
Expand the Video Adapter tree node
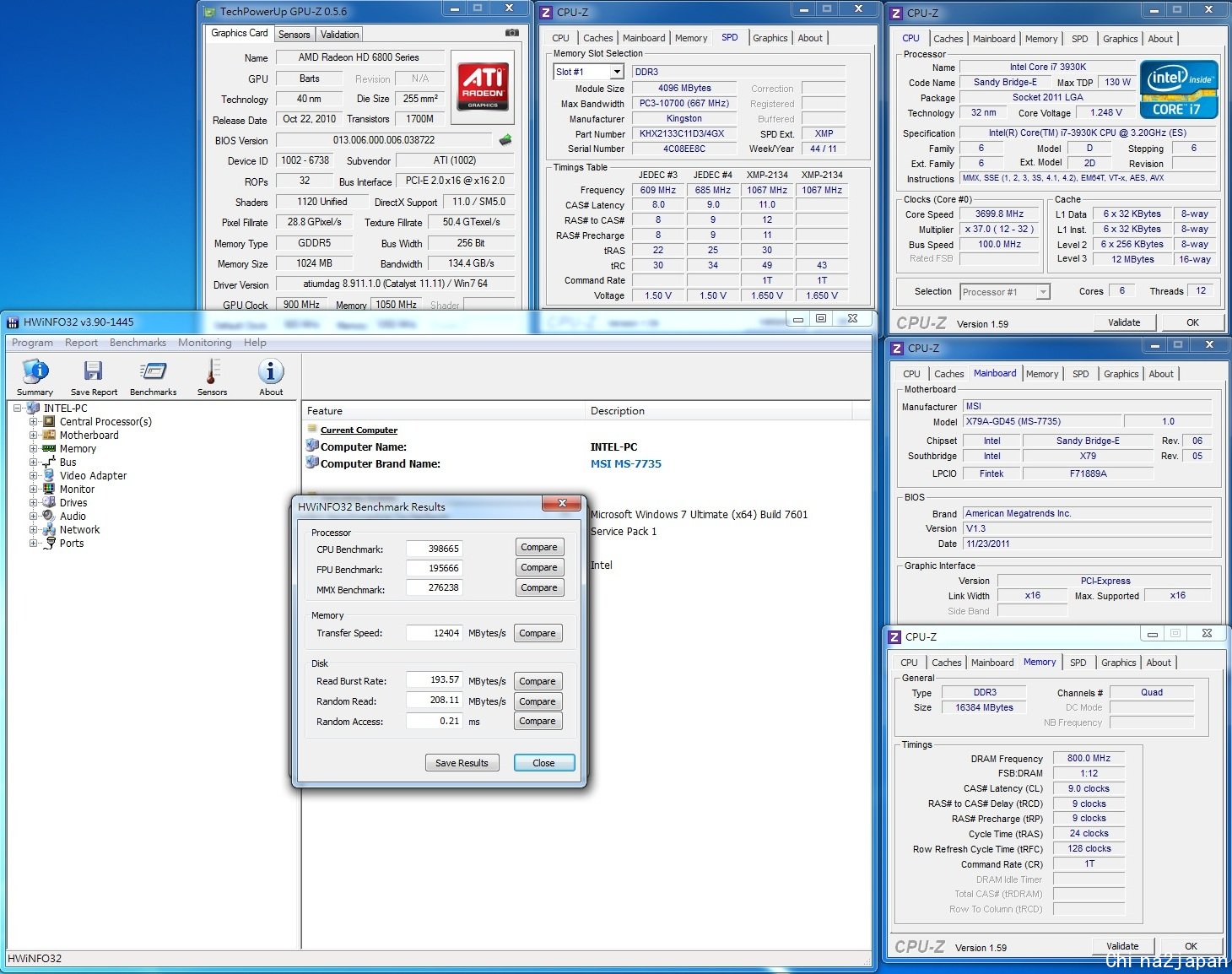(x=33, y=475)
